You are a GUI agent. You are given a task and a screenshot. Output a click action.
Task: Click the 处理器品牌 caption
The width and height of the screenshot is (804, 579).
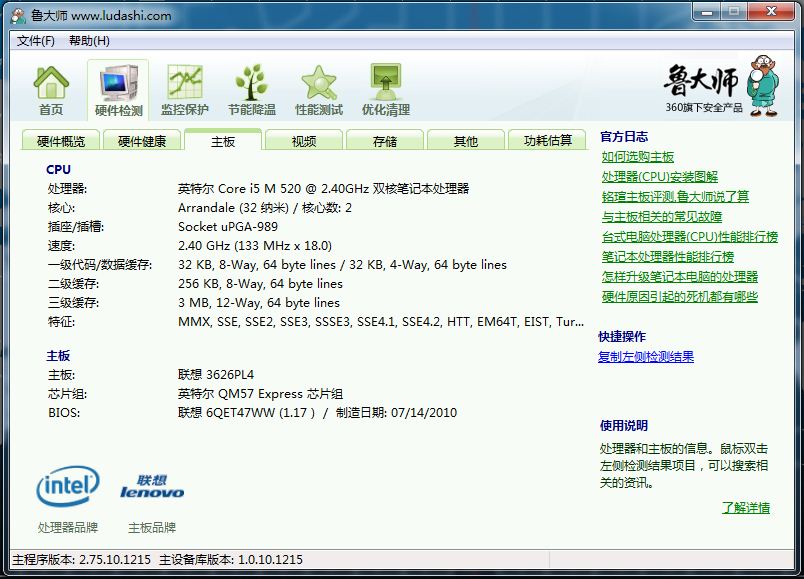pyautogui.click(x=68, y=528)
